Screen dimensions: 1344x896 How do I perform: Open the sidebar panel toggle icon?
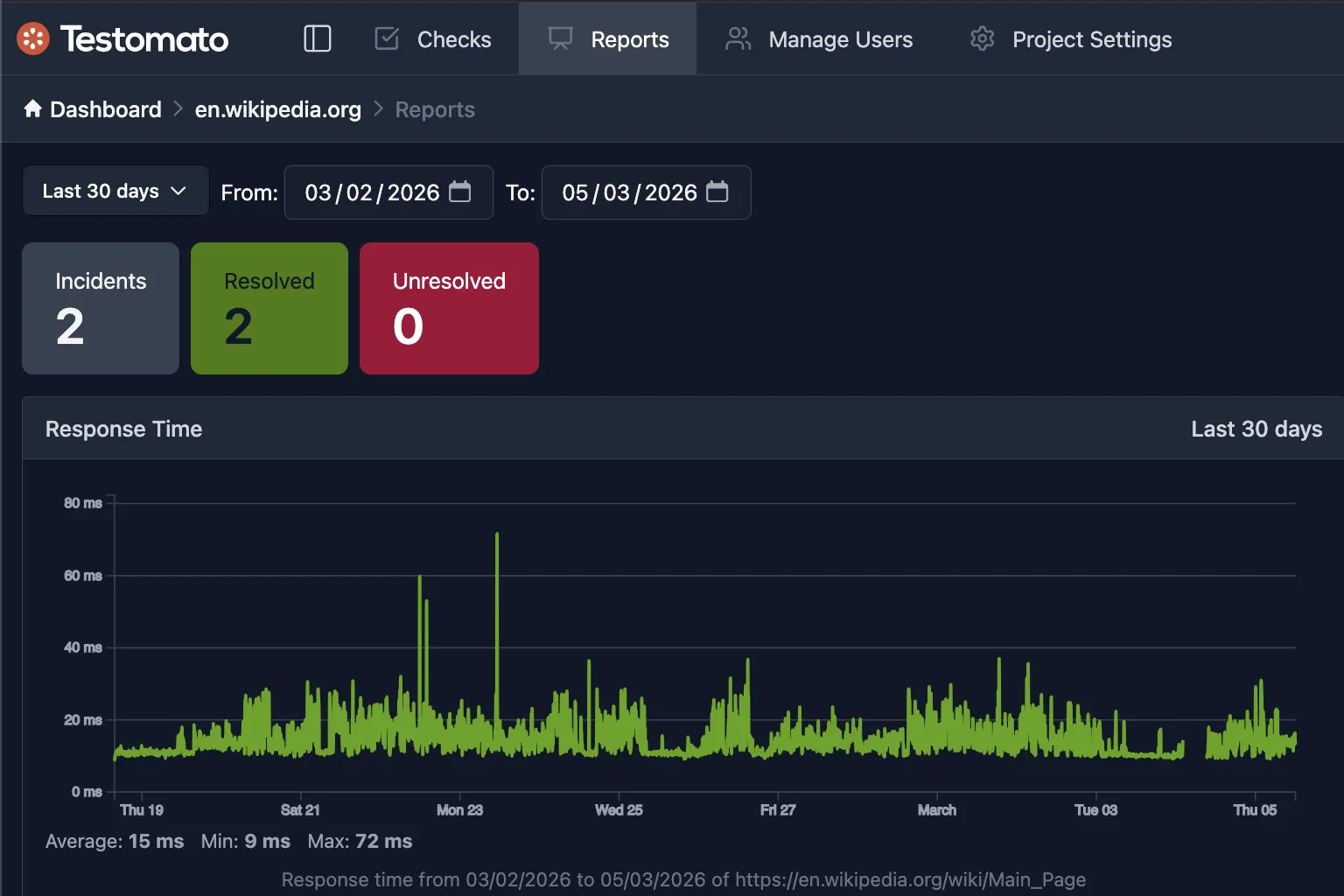[x=317, y=38]
